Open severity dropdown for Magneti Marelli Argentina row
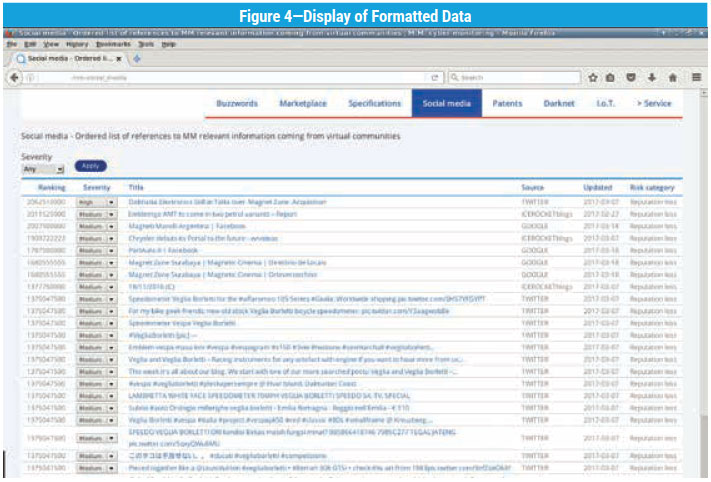The width and height of the screenshot is (711, 482). point(96,226)
